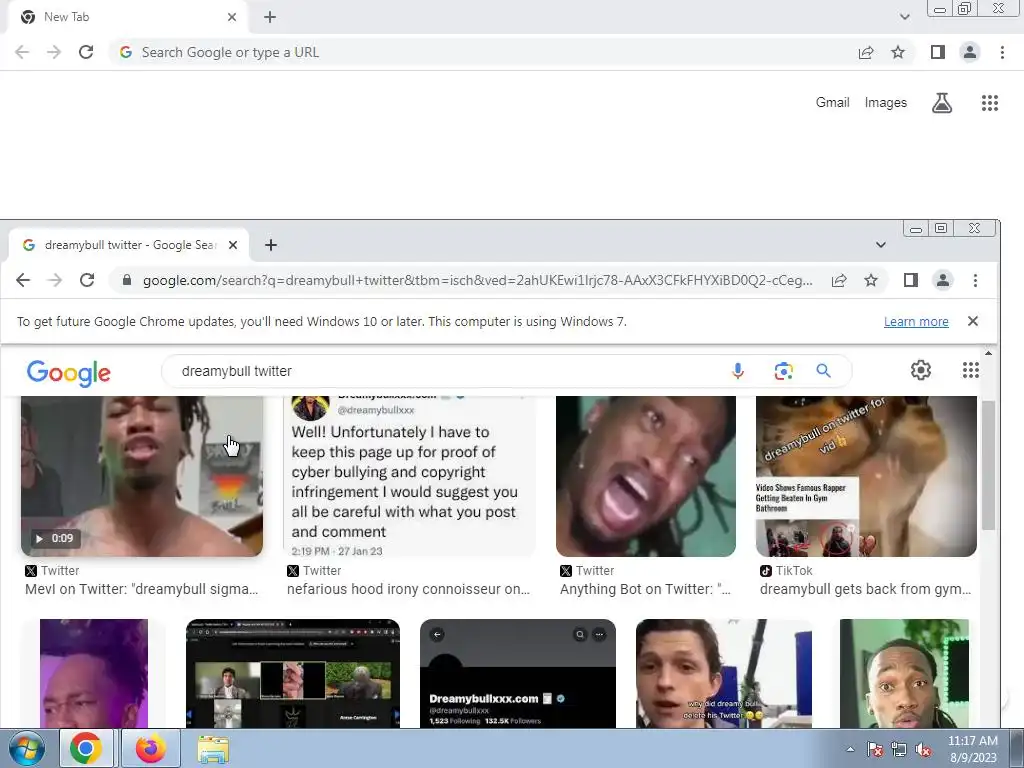This screenshot has width=1024, height=768.
Task: Dismiss the Windows 7 update notice
Action: pos(973,321)
